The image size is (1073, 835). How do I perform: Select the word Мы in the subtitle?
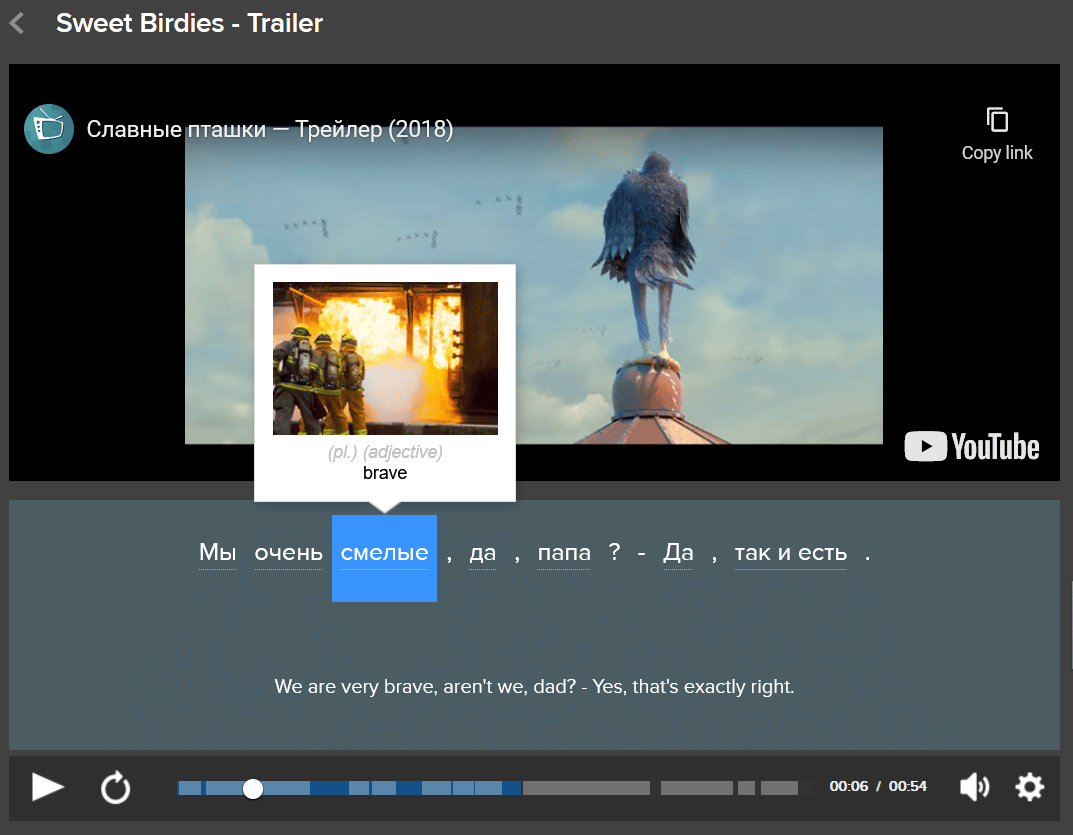(217, 553)
